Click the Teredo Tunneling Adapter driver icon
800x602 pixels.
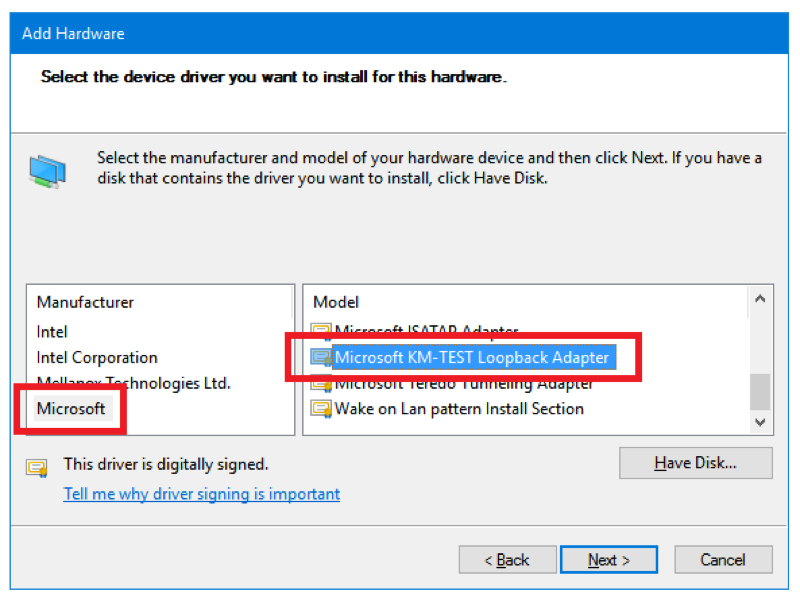pos(321,383)
